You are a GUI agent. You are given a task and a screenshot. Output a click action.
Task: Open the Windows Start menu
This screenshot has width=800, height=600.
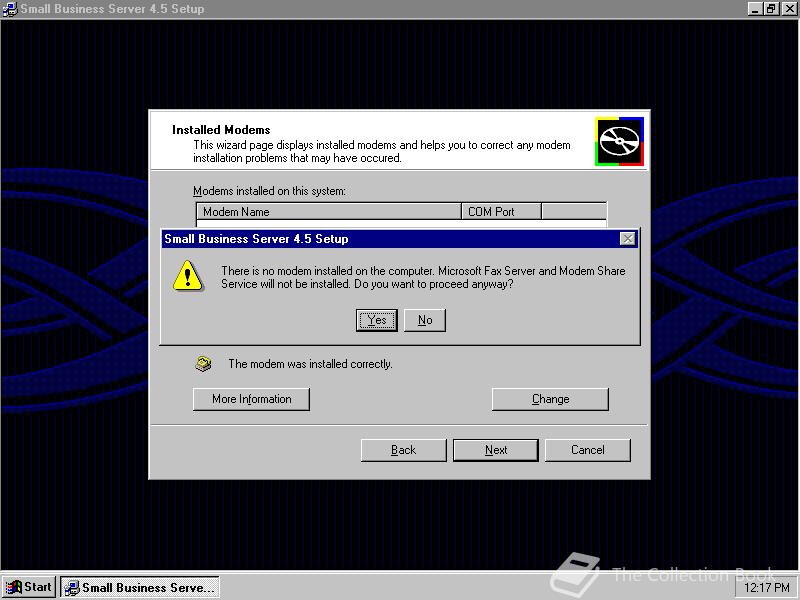(29, 587)
